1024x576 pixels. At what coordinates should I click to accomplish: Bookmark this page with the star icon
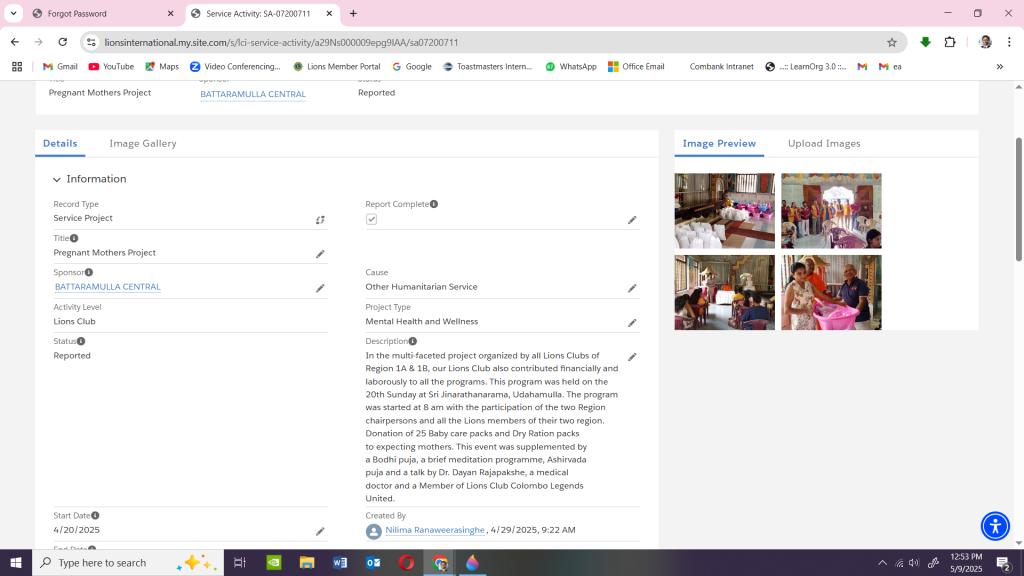(892, 42)
